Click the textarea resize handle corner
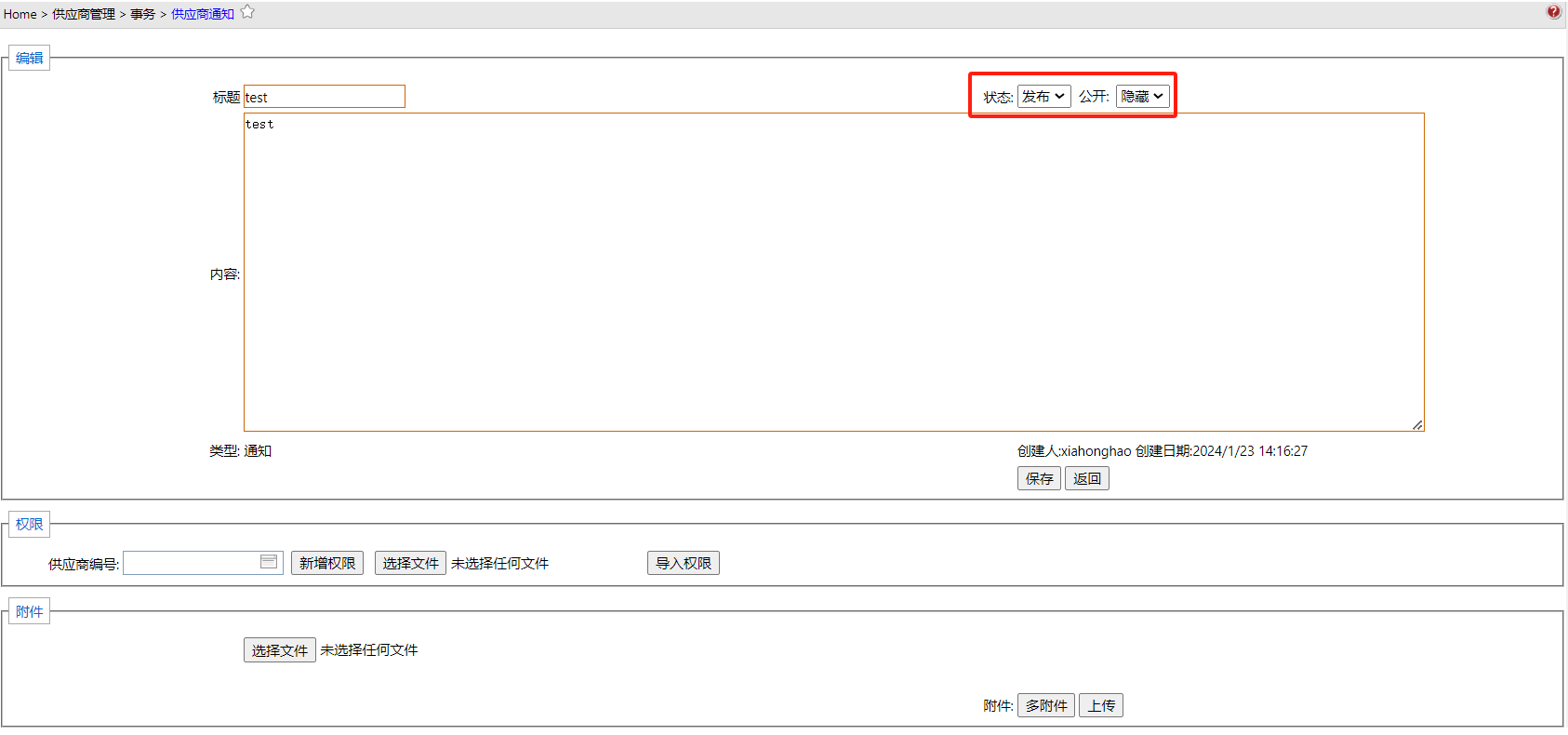The width and height of the screenshot is (1568, 735). click(x=1417, y=424)
